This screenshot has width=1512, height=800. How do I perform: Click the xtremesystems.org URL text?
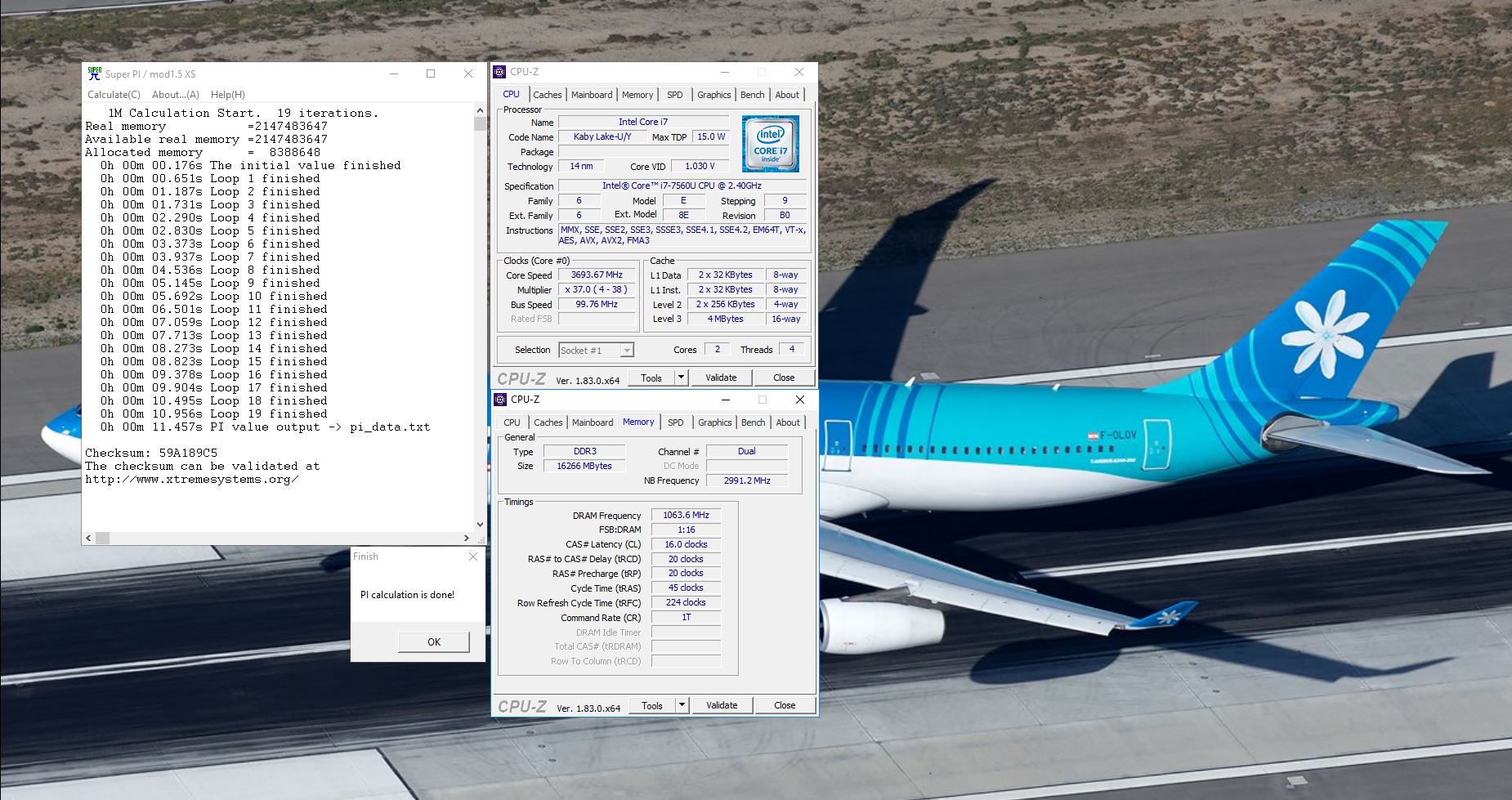point(192,480)
